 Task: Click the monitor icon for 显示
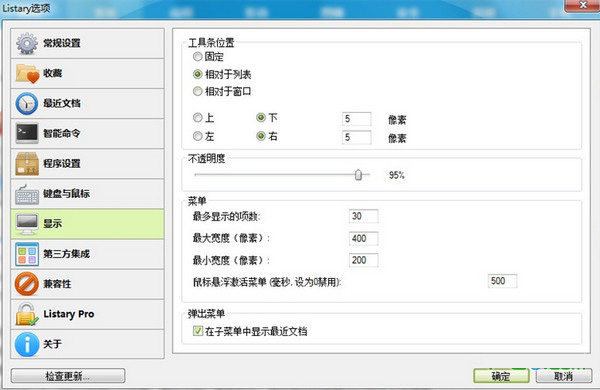point(27,224)
